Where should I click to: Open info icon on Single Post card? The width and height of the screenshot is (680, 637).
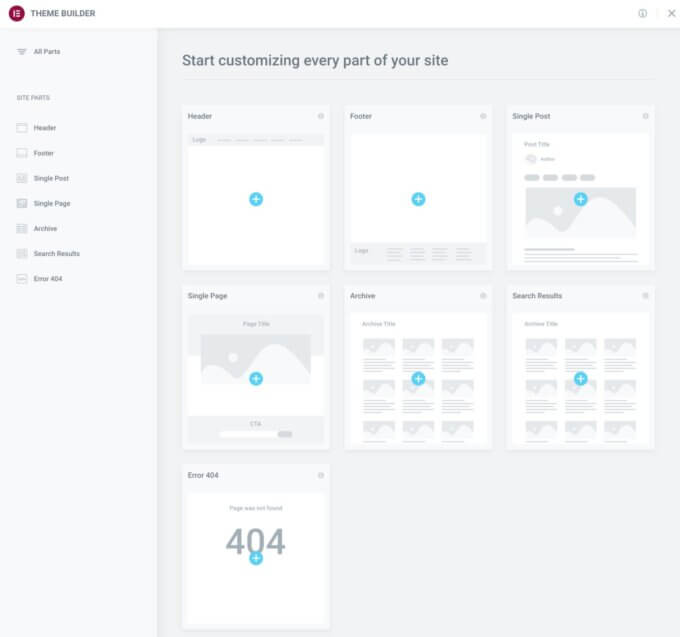point(645,116)
